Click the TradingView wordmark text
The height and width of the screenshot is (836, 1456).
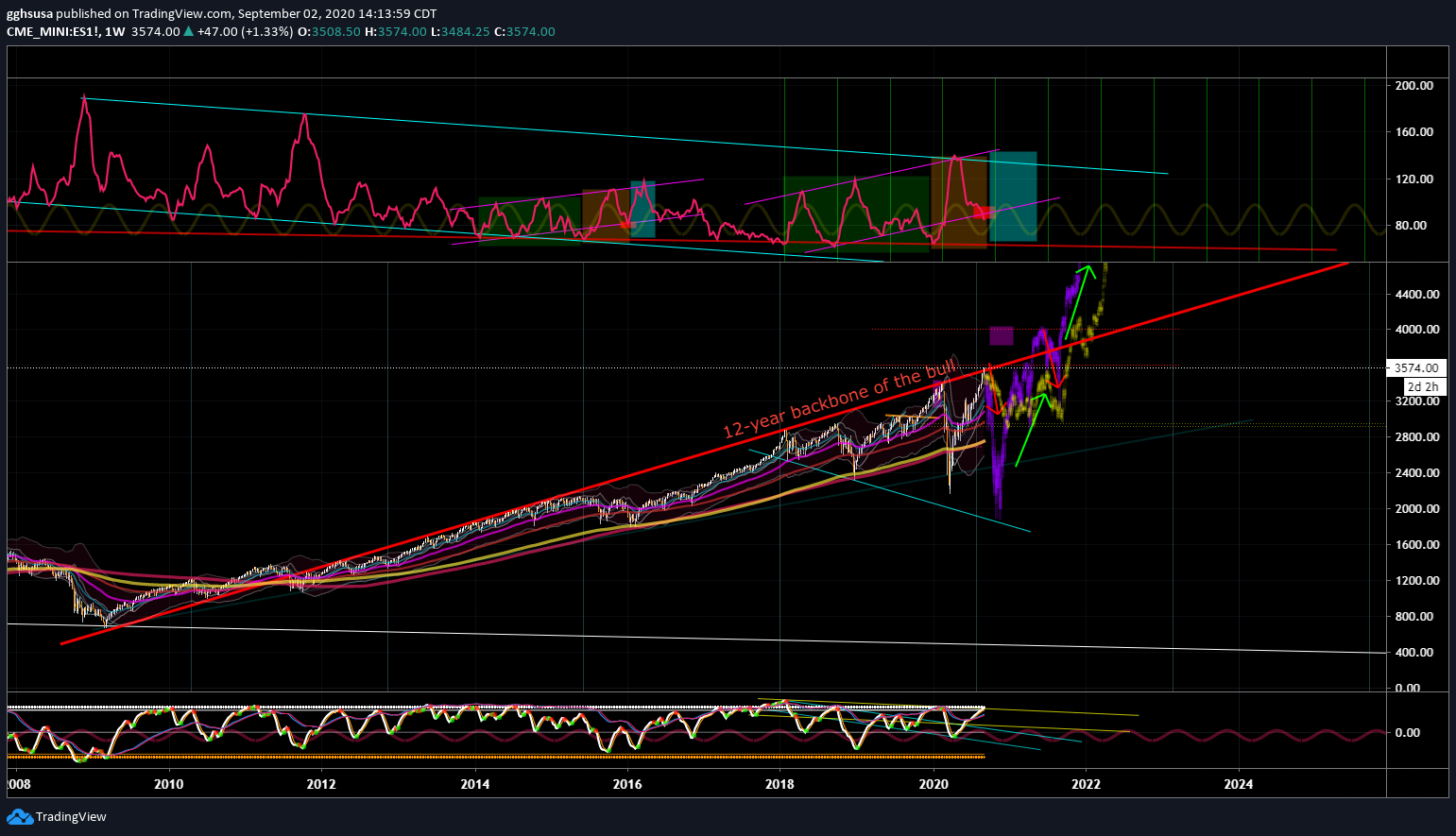coord(71,816)
